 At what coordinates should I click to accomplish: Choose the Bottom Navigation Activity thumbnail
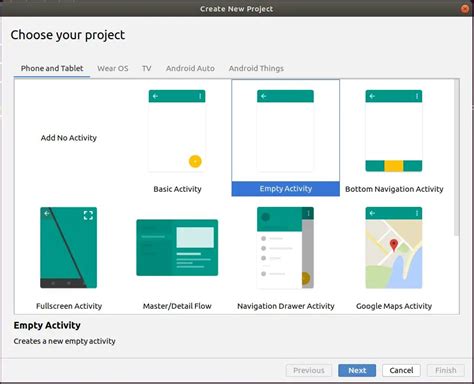pyautogui.click(x=394, y=131)
